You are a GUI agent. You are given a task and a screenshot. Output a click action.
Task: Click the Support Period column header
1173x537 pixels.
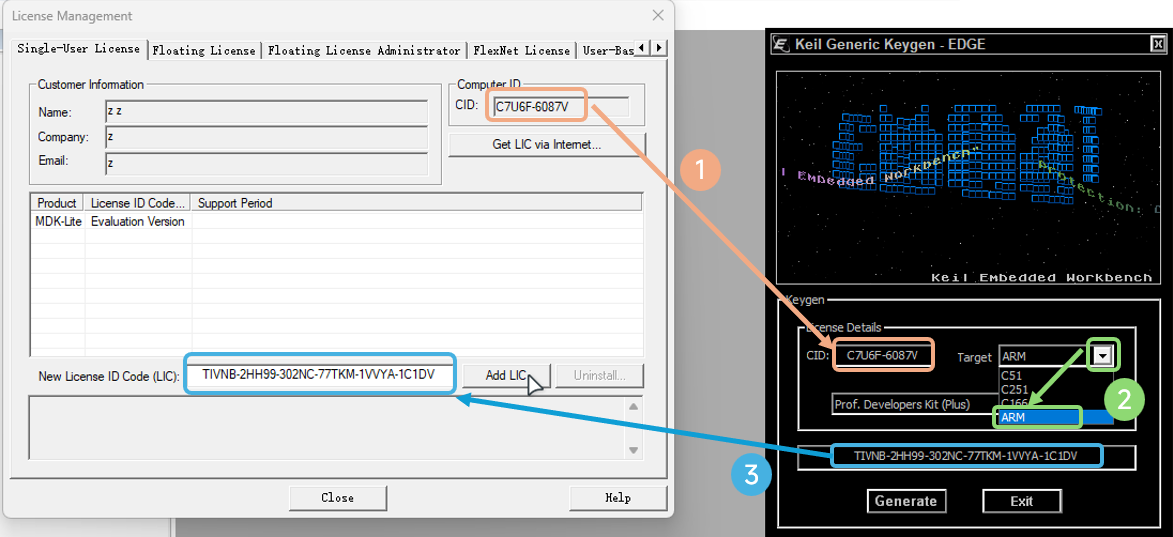416,203
